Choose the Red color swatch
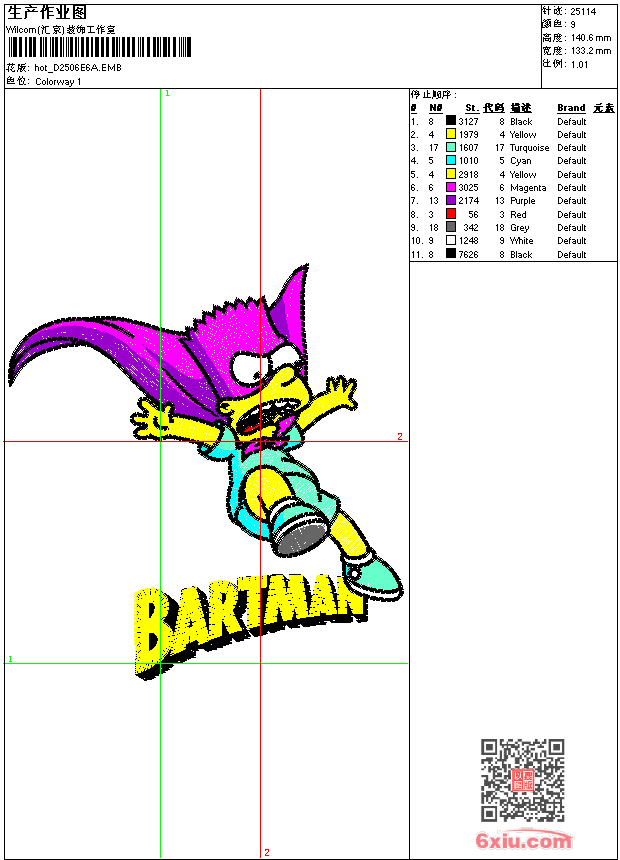The width and height of the screenshot is (620, 860). click(450, 213)
